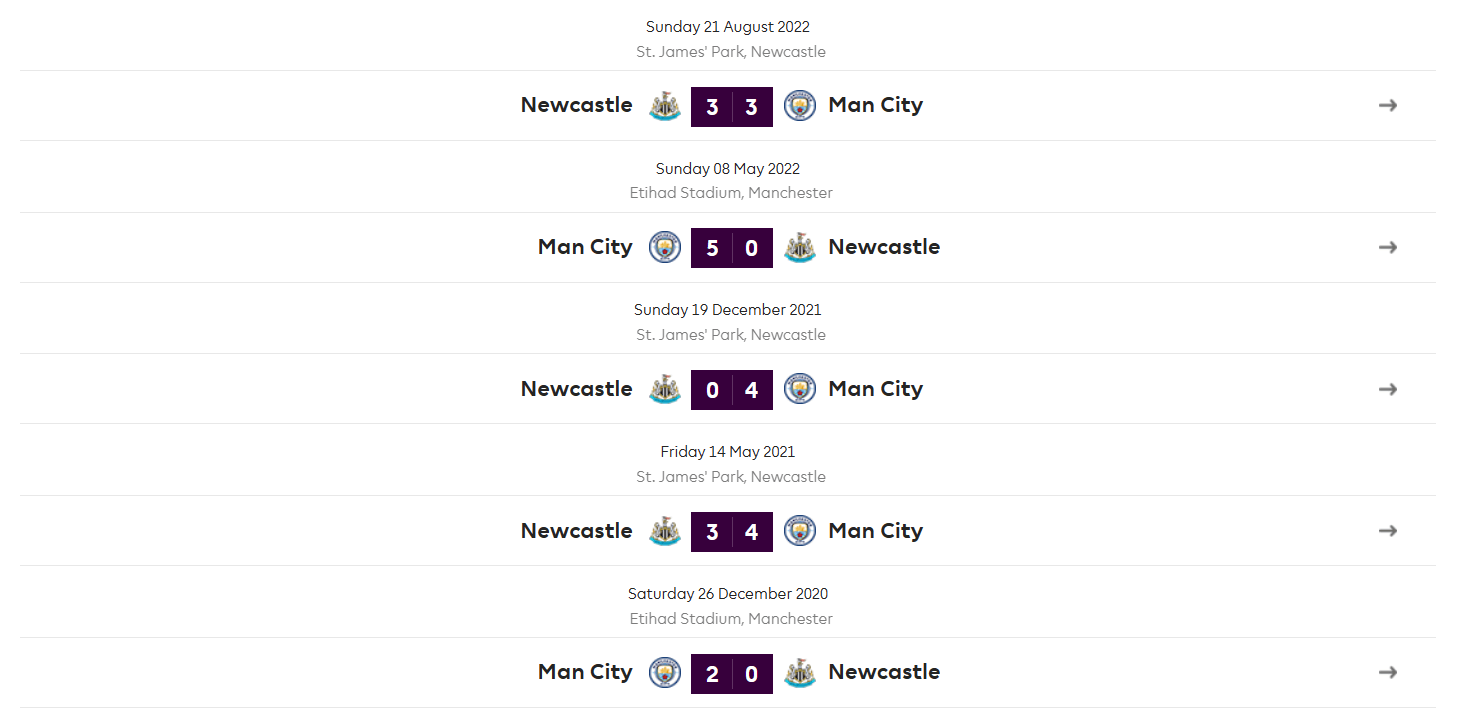Click Newcastle crest in the 5-0 match
This screenshot has width=1465, height=723.
[800, 247]
